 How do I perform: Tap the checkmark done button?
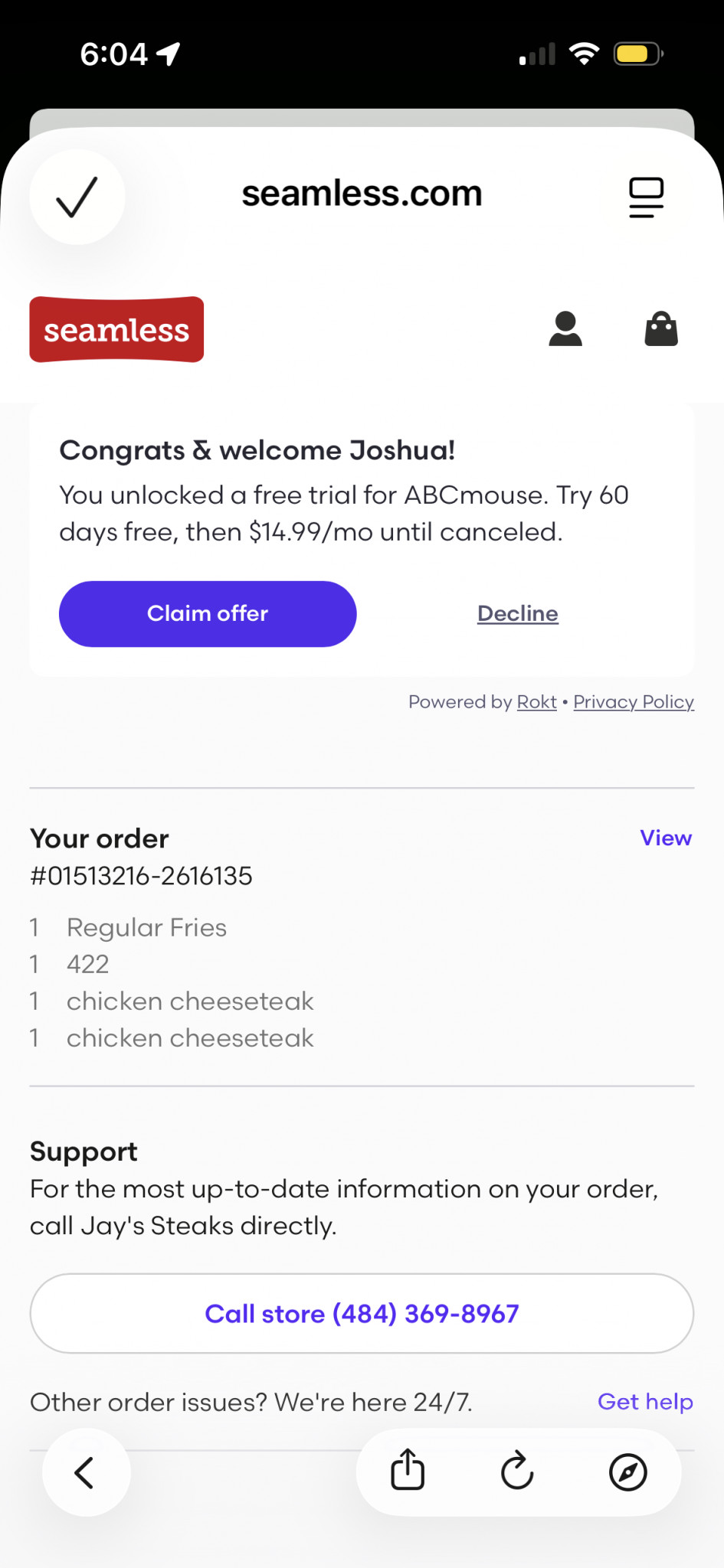[77, 197]
